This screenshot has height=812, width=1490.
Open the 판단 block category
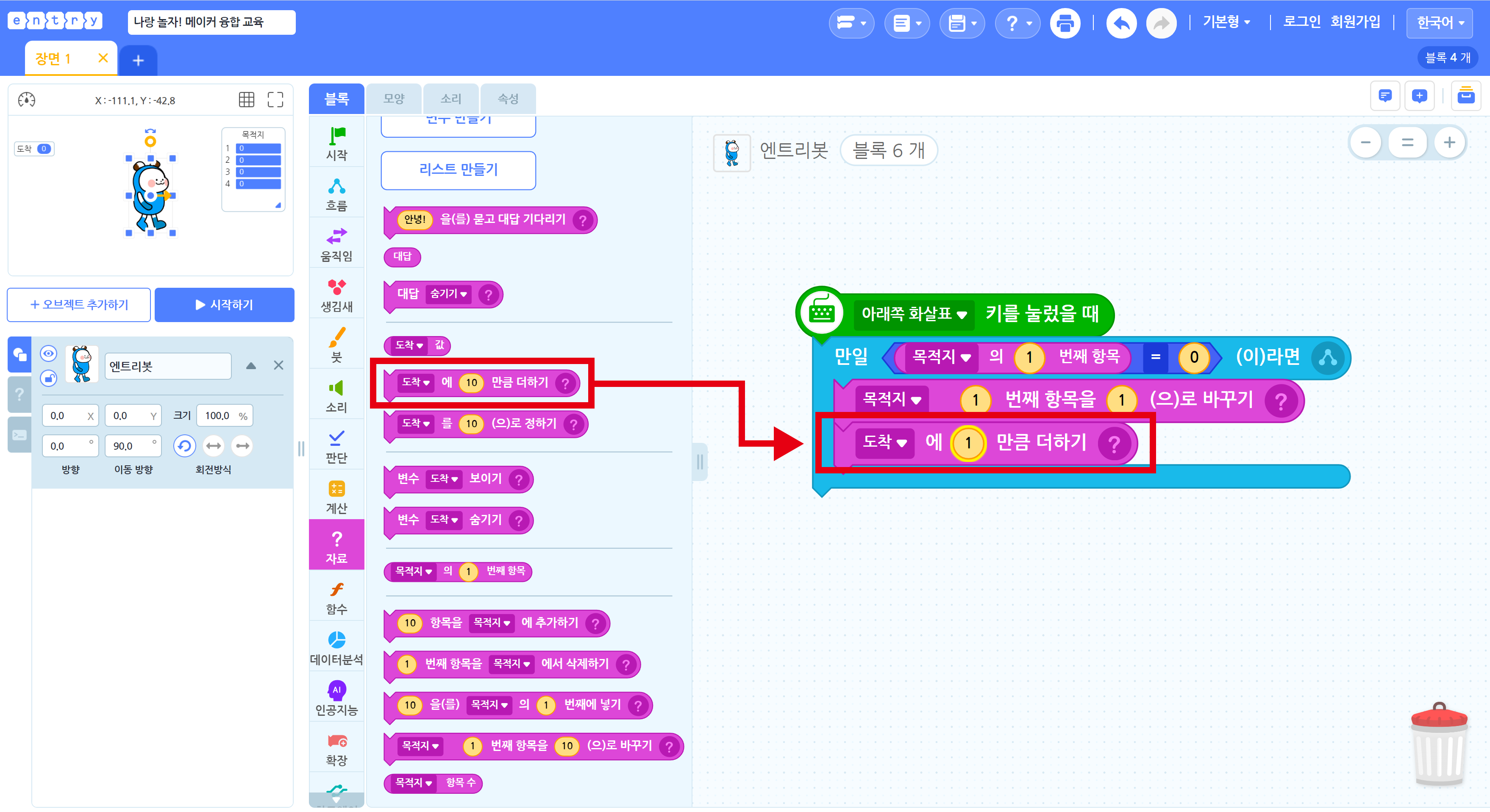336,445
